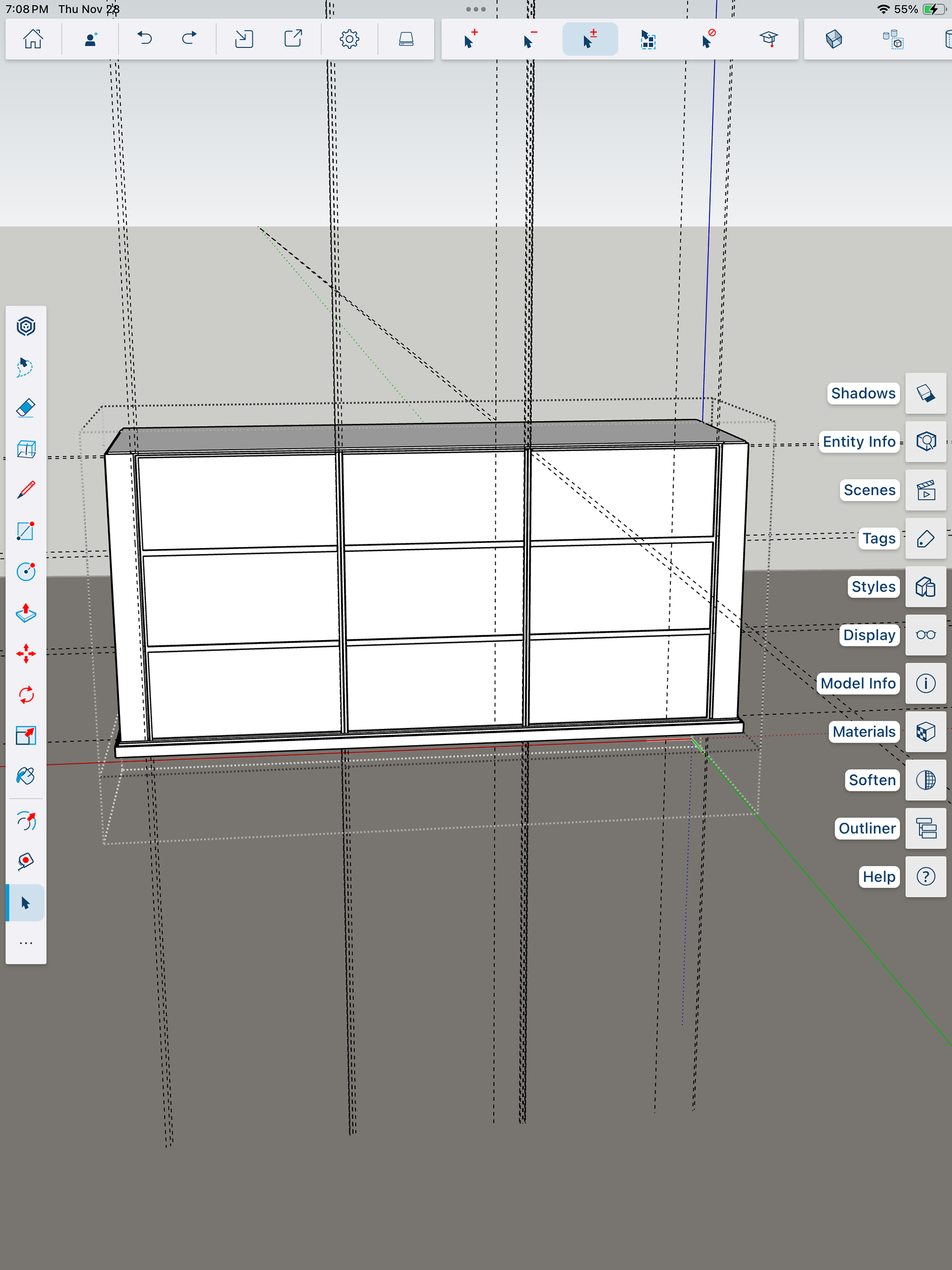The width and height of the screenshot is (952, 1270).
Task: Open the Styles panel
Action: tap(925, 587)
